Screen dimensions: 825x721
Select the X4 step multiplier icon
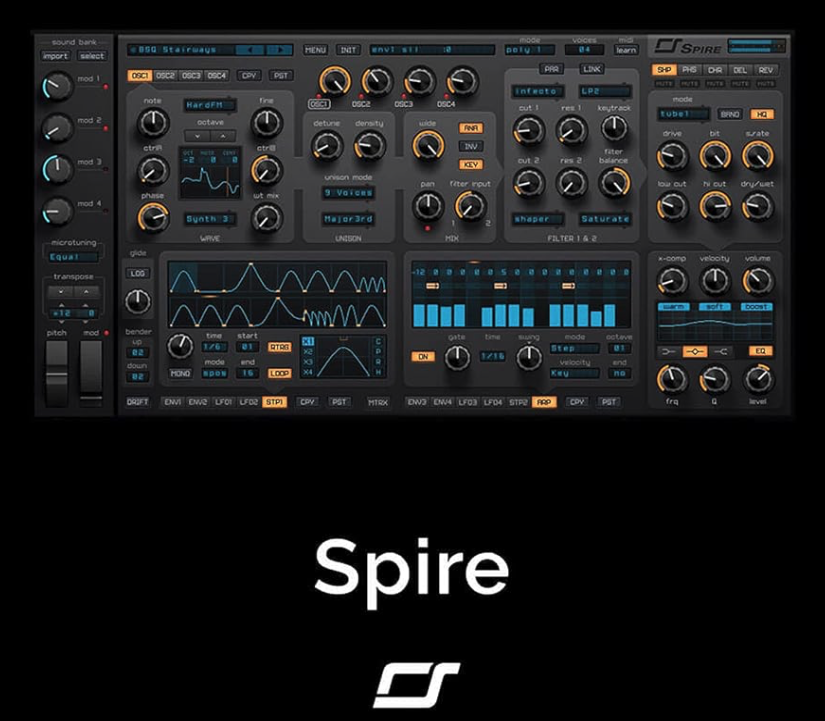[x=309, y=372]
